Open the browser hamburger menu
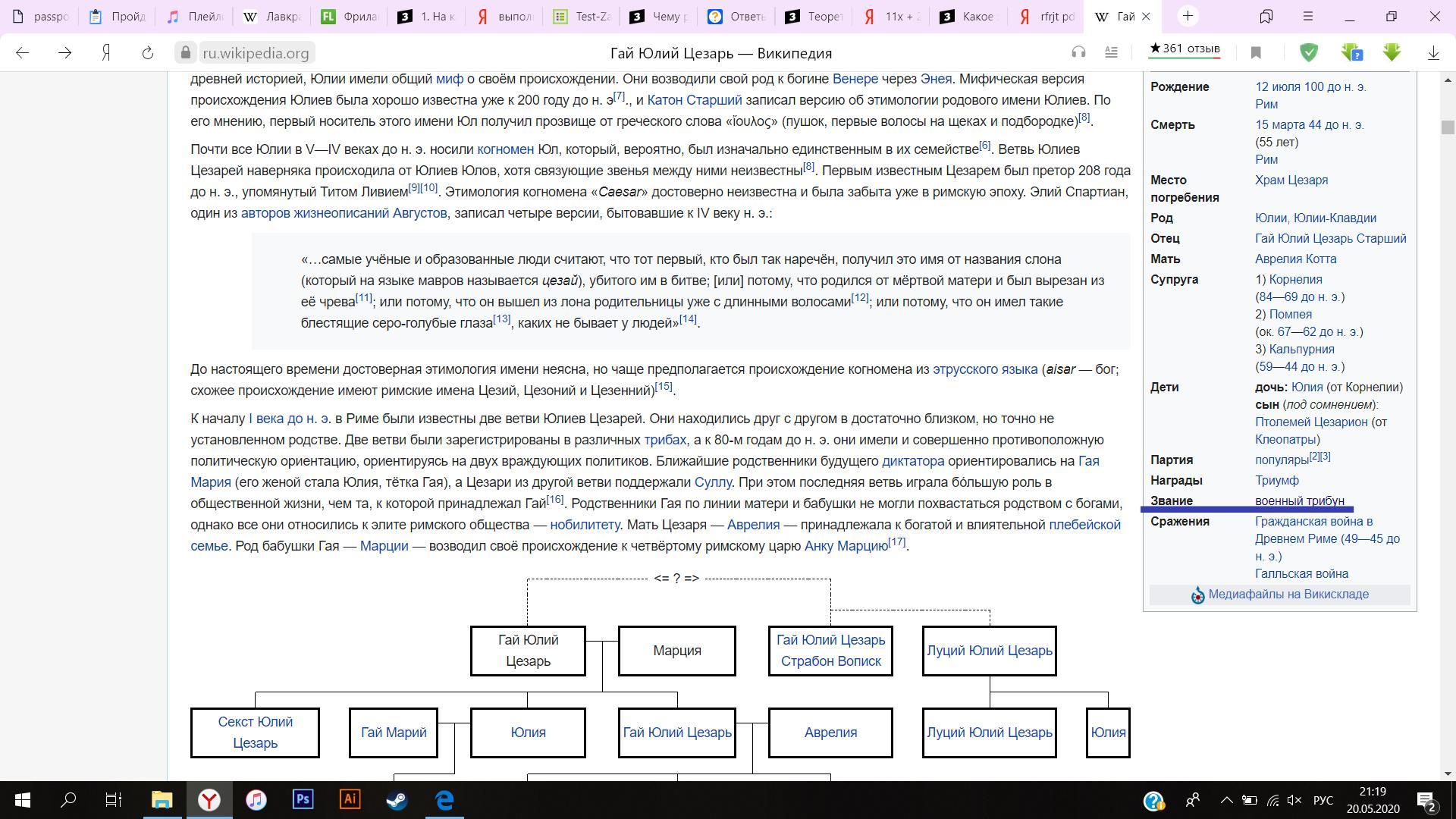 (1307, 16)
